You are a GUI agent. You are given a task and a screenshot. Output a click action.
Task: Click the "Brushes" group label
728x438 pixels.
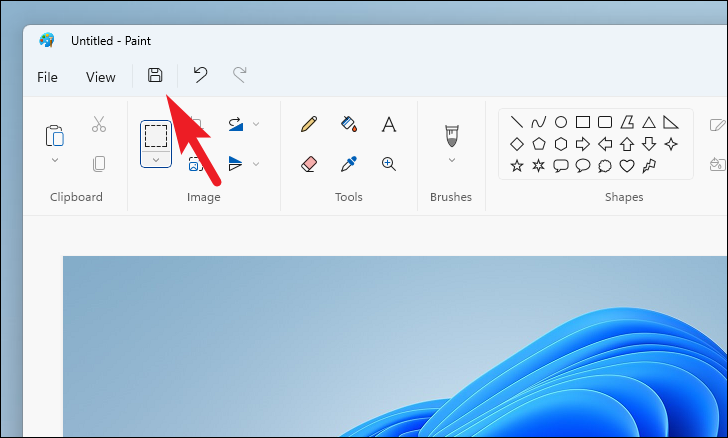click(x=451, y=197)
